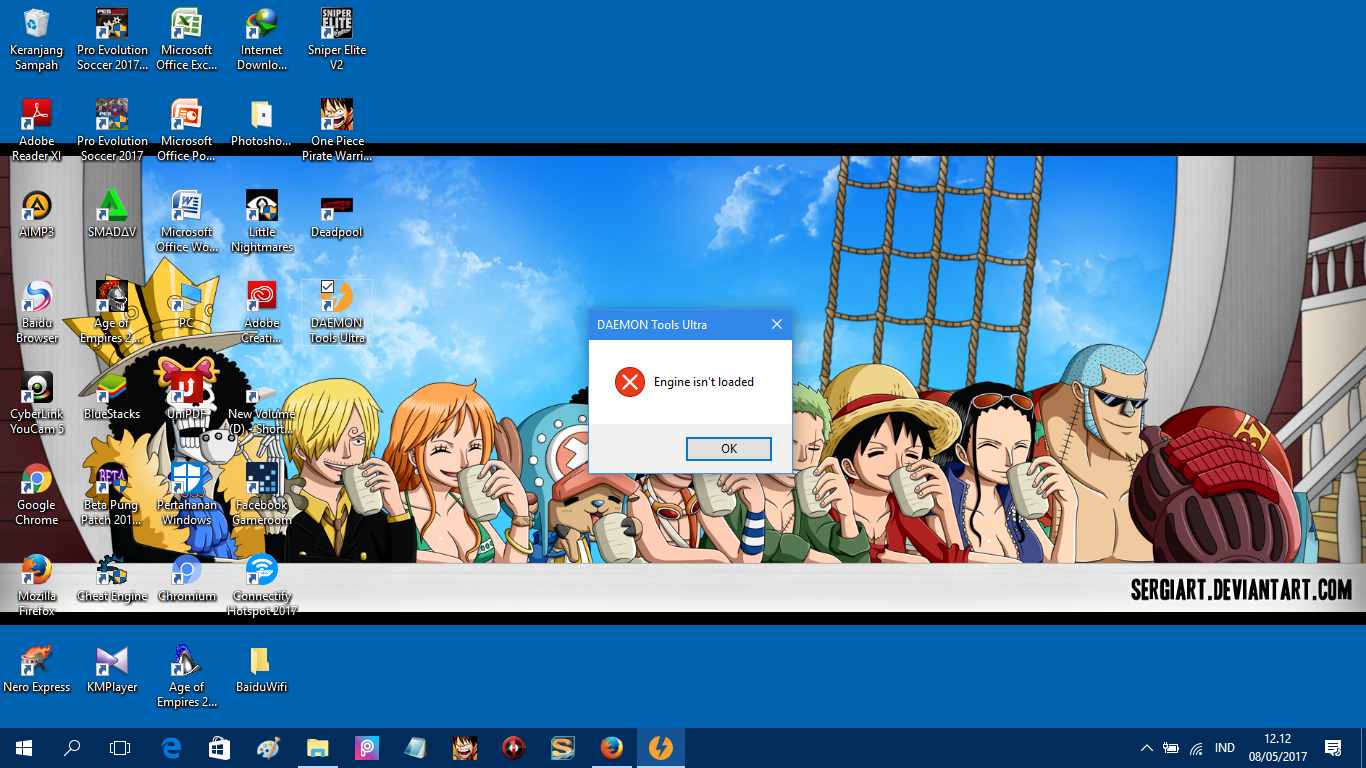Open the Wi-Fi network flyout in tray
This screenshot has height=768, width=1366.
point(1197,748)
